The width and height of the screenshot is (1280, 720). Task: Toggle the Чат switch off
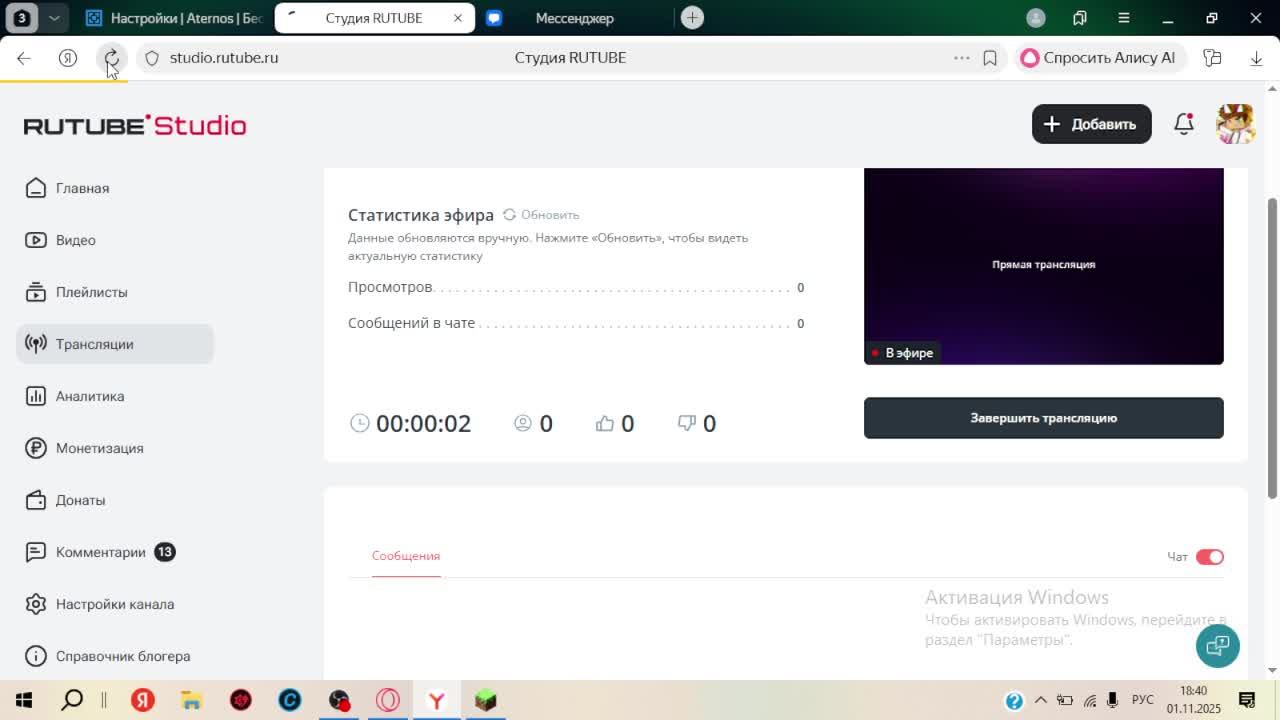click(1210, 557)
